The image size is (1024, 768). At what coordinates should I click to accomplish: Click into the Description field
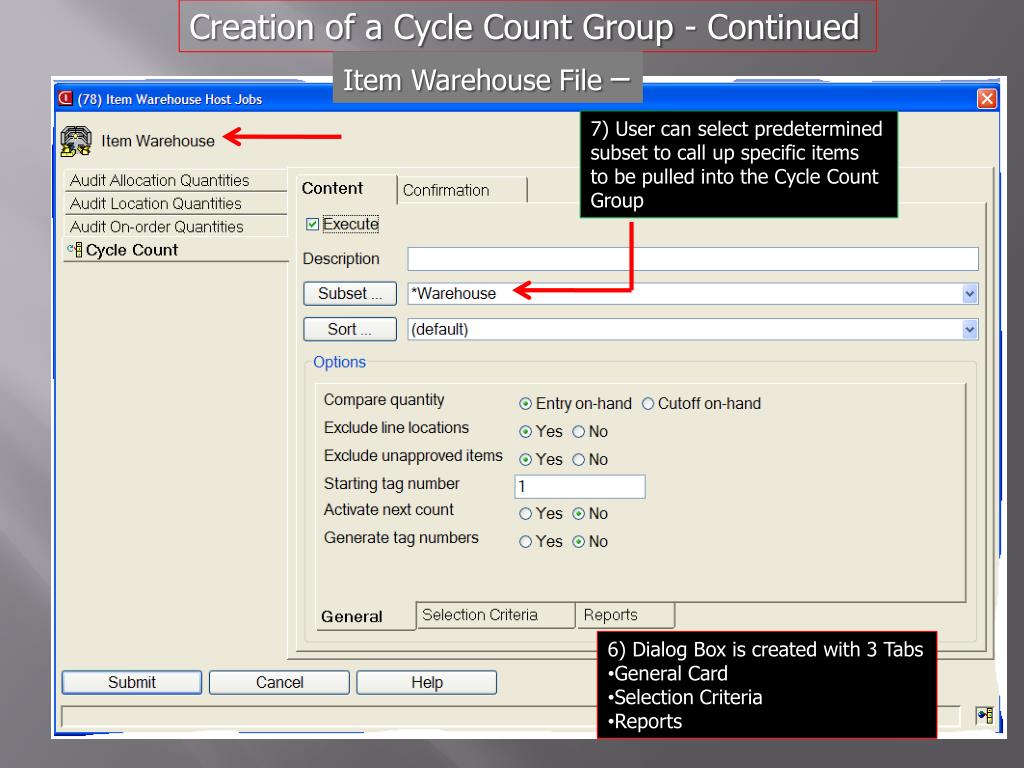693,259
